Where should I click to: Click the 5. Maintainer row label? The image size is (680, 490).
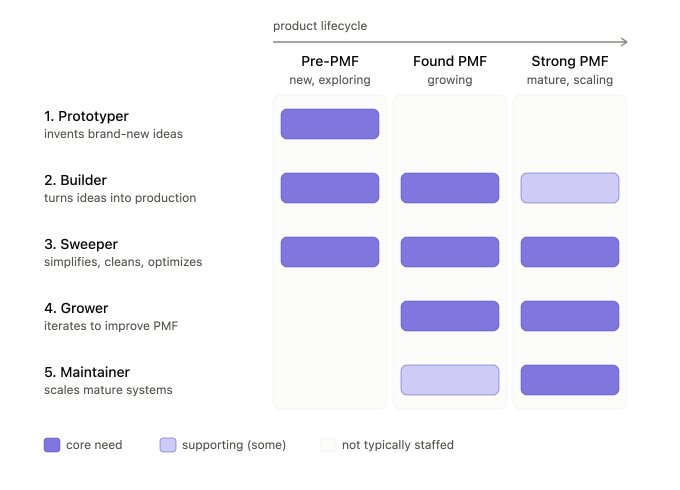87,372
